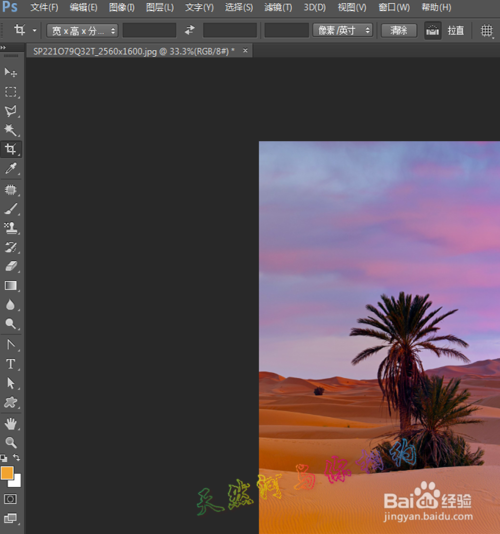500x534 pixels.
Task: Select the Hand tool
Action: tap(11, 424)
